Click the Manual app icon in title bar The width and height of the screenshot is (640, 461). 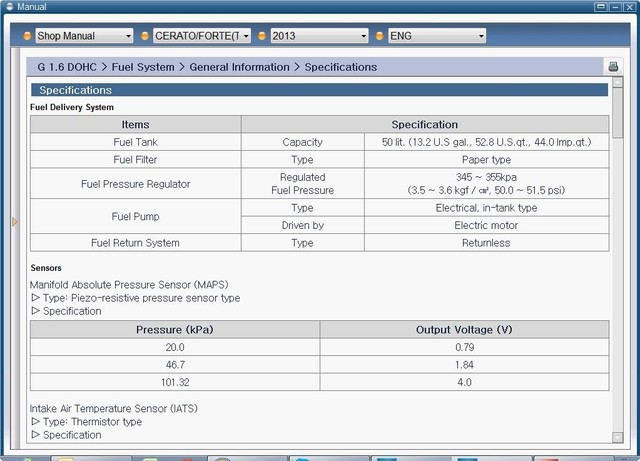click(9, 7)
